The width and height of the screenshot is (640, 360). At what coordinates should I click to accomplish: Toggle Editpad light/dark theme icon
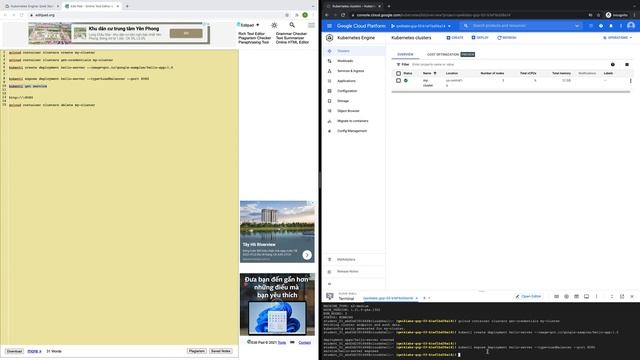[274, 25]
